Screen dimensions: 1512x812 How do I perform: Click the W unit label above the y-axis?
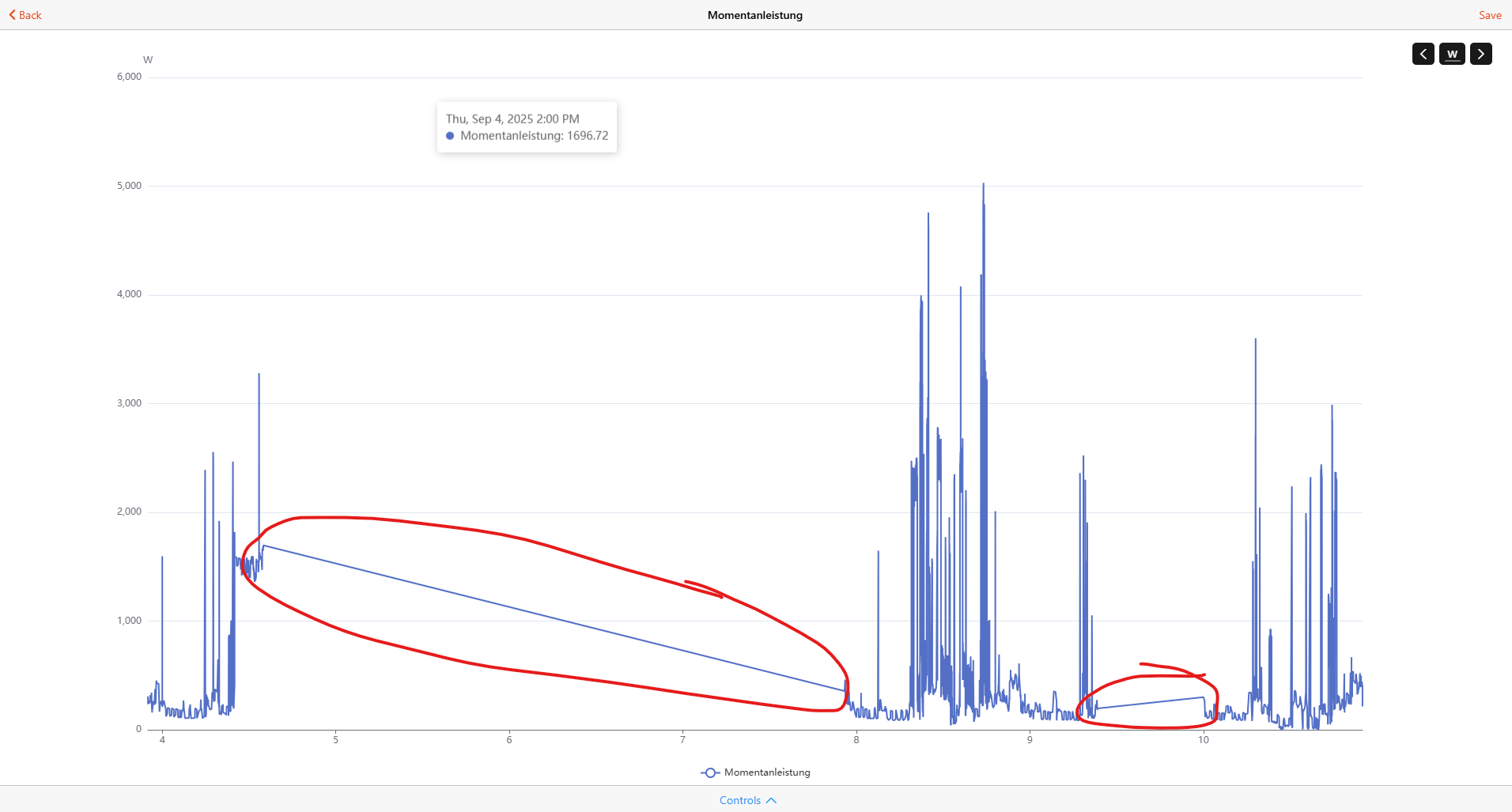(148, 60)
